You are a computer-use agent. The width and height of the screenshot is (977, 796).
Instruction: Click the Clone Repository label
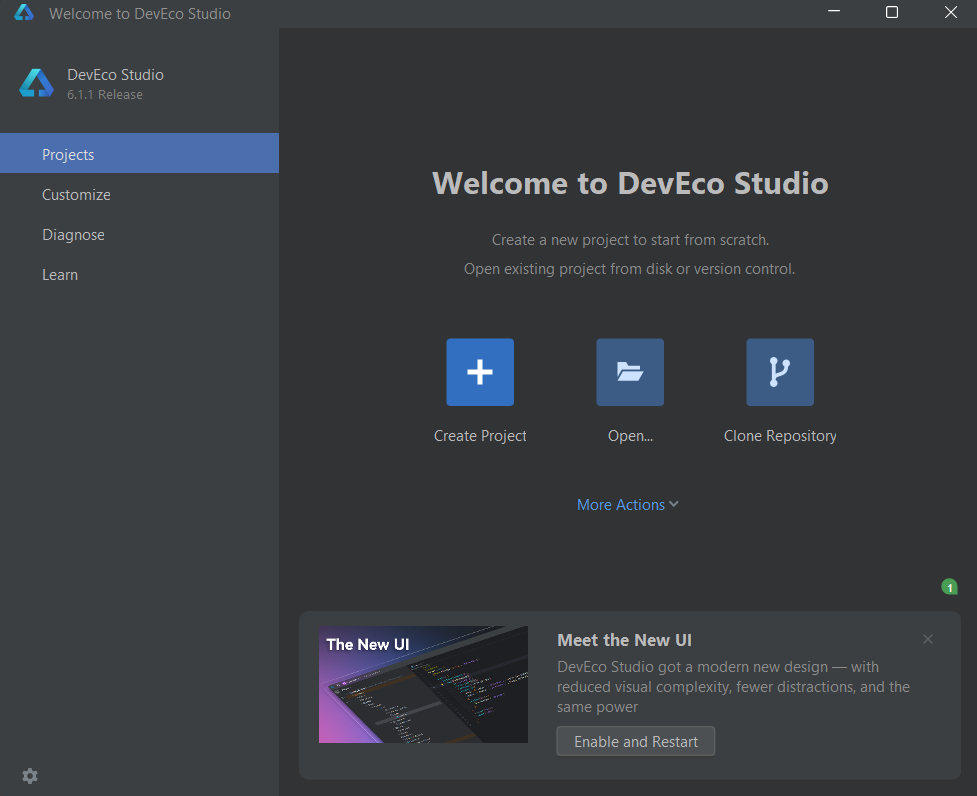[x=780, y=435]
